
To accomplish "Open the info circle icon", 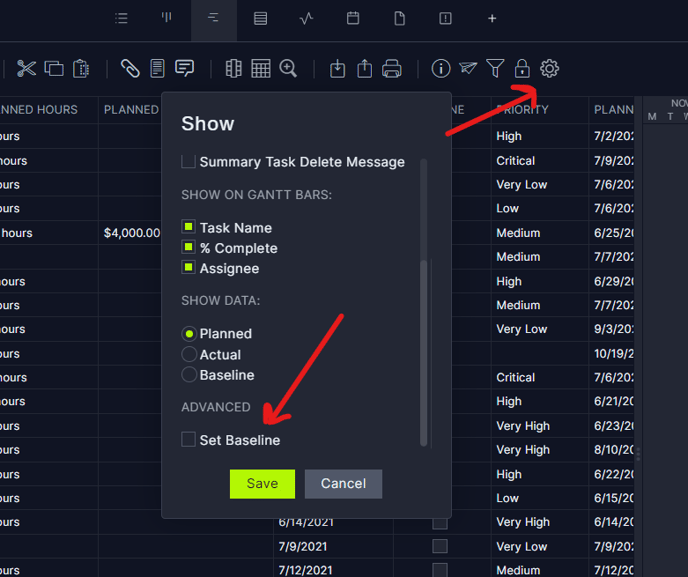I will pos(441,68).
